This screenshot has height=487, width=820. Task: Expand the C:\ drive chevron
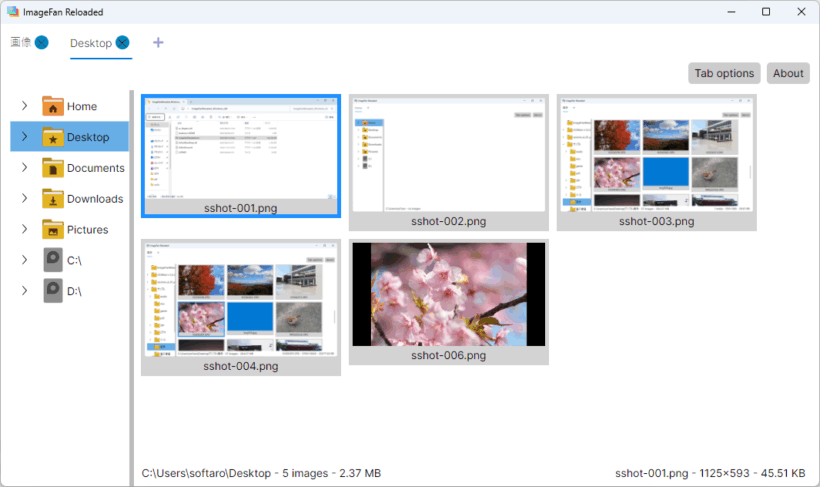tap(24, 260)
